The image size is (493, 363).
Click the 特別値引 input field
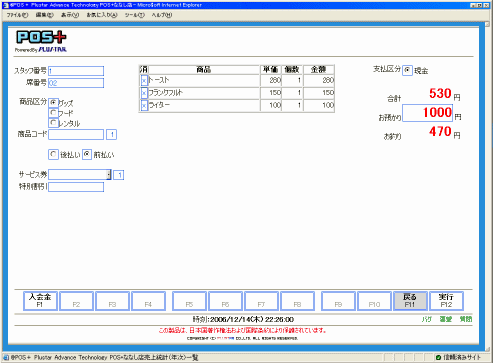pyautogui.click(x=76, y=187)
